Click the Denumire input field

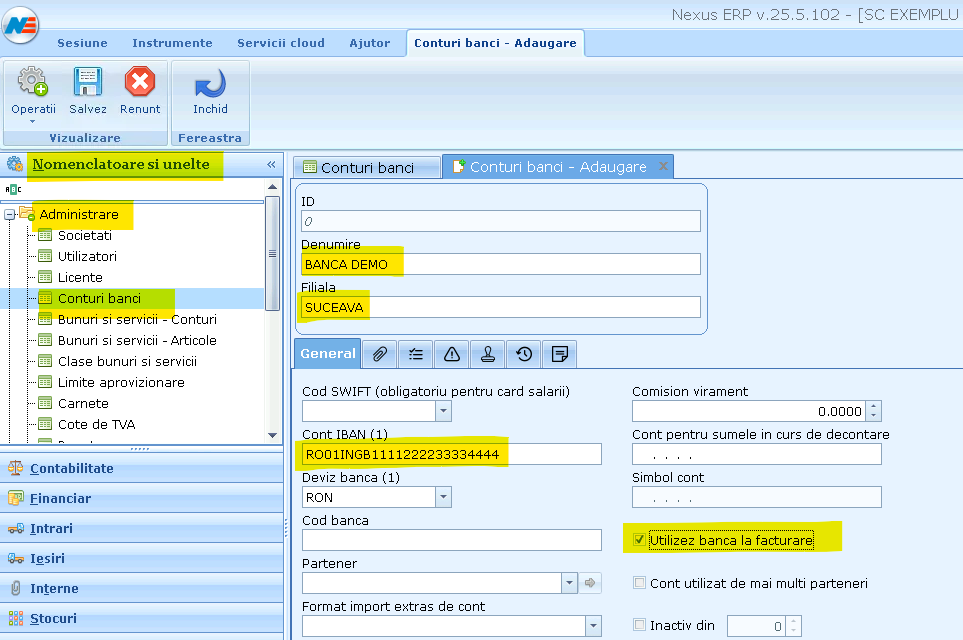click(x=501, y=264)
